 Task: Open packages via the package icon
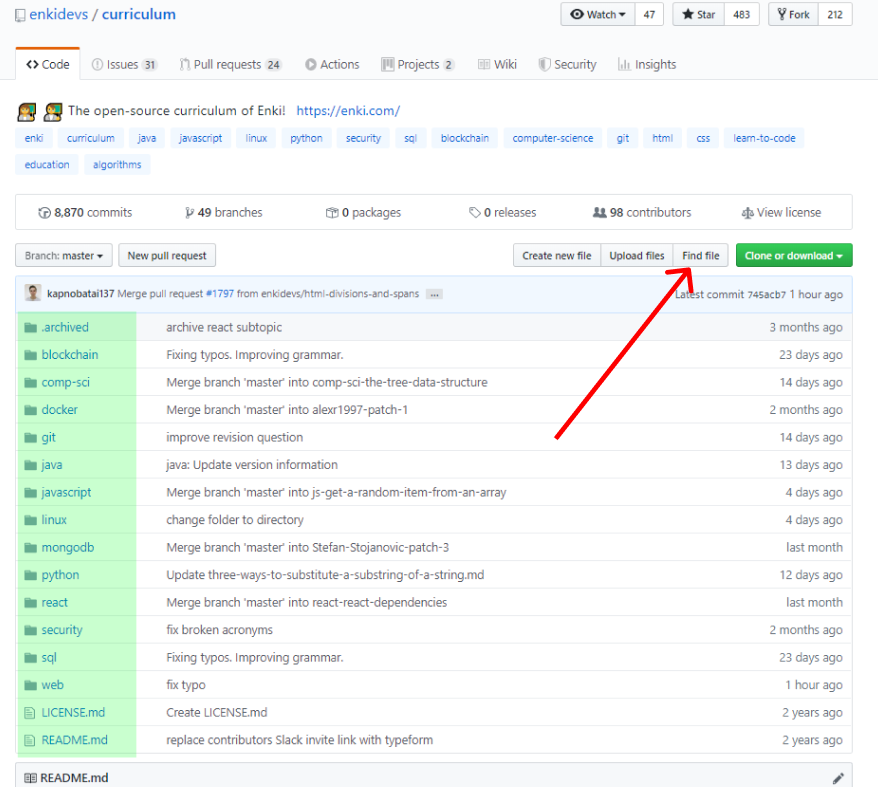pyautogui.click(x=330, y=212)
